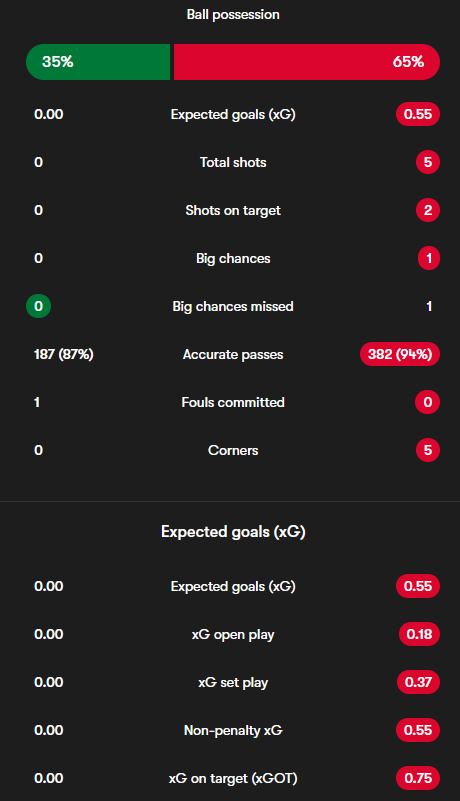Viewport: 460px width, 801px height.
Task: Click the Non-penalty xG label
Action: click(x=233, y=731)
